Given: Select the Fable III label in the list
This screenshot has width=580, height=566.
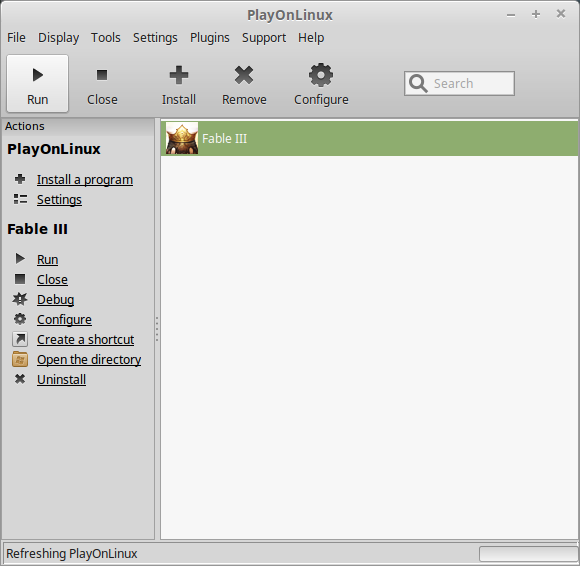Looking at the screenshot, I should tap(225, 138).
